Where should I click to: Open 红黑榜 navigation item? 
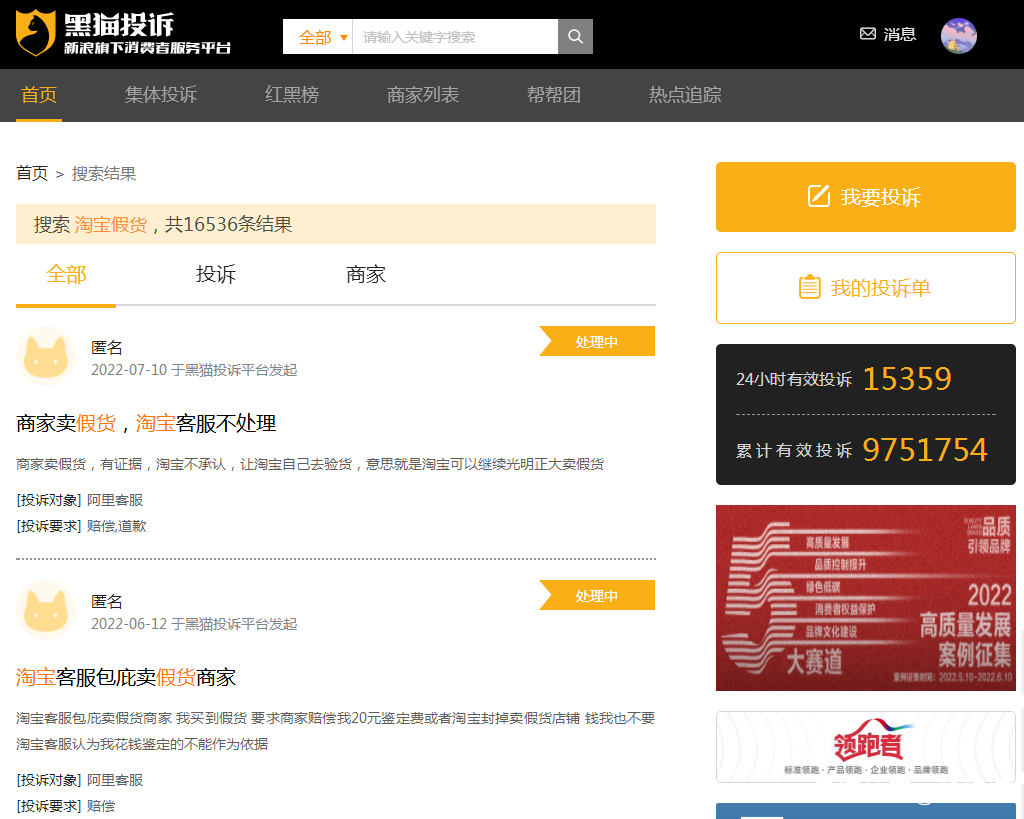tap(292, 95)
